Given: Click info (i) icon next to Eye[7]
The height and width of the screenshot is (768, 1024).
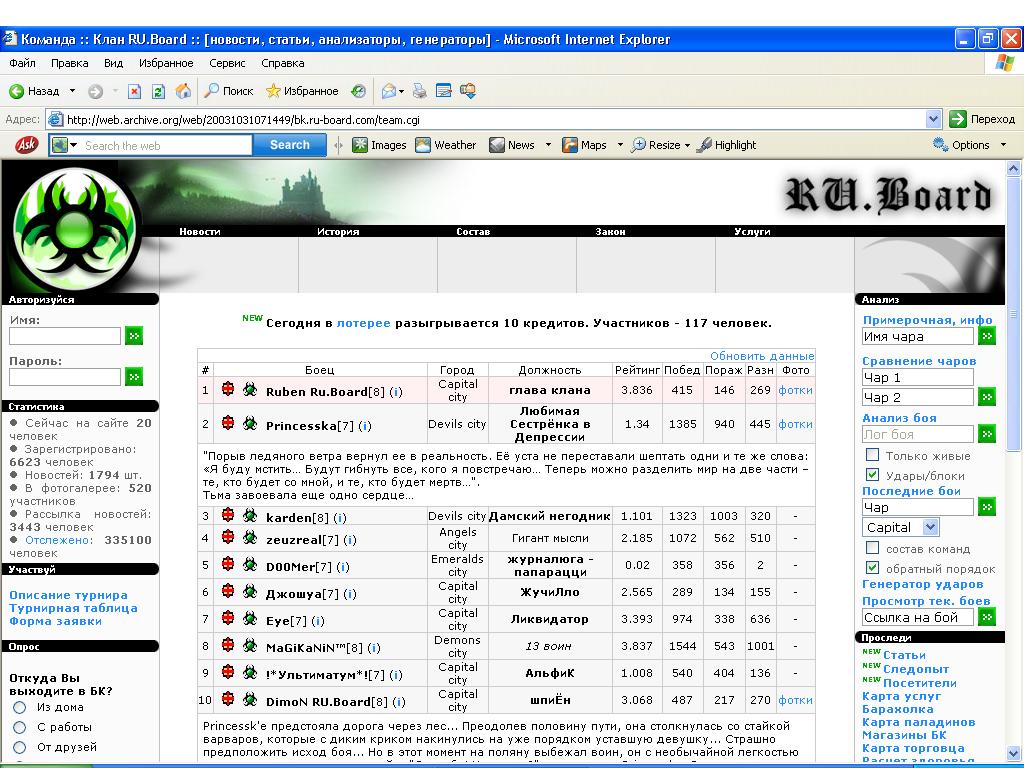Looking at the screenshot, I should pyautogui.click(x=318, y=621).
